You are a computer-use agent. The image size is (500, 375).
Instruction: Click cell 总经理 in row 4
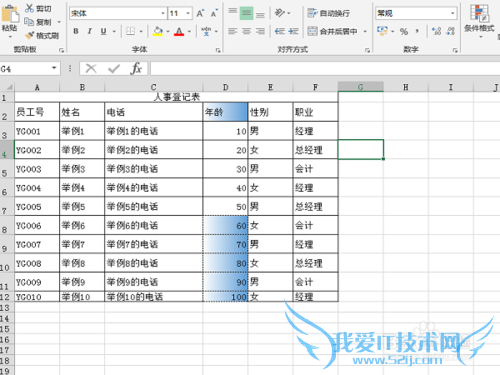click(x=315, y=150)
